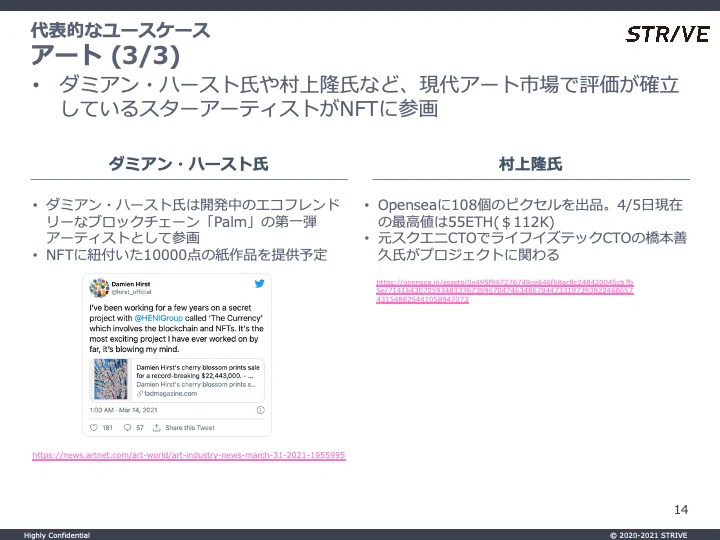Click the © 2020-2021 STRIVE footer
Screen dimensions: 720x540
(648, 535)
